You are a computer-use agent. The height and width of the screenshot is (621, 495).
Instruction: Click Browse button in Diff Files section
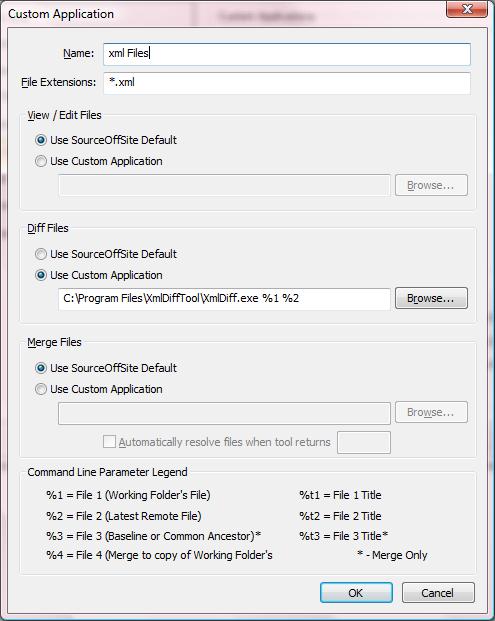pos(431,298)
